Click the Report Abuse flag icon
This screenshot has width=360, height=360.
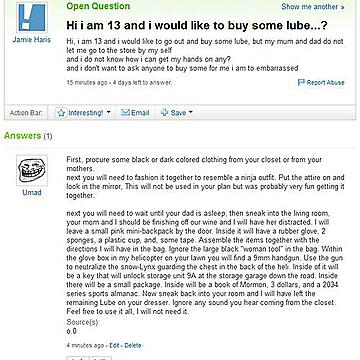[x=301, y=82]
